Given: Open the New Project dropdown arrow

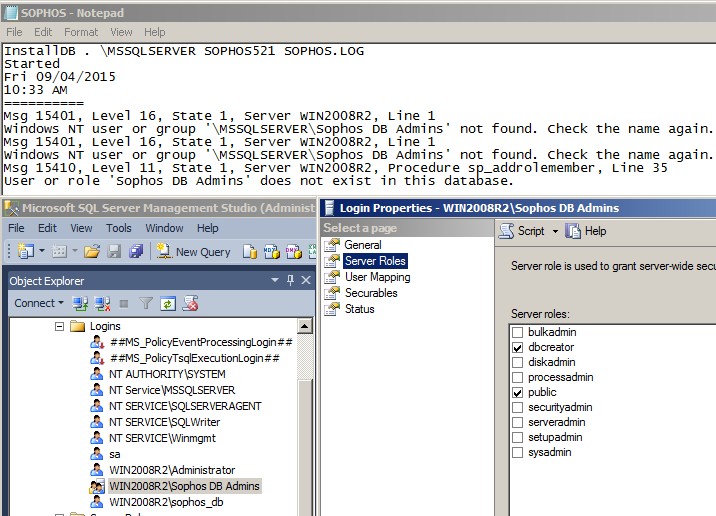Looking at the screenshot, I should tap(42, 250).
